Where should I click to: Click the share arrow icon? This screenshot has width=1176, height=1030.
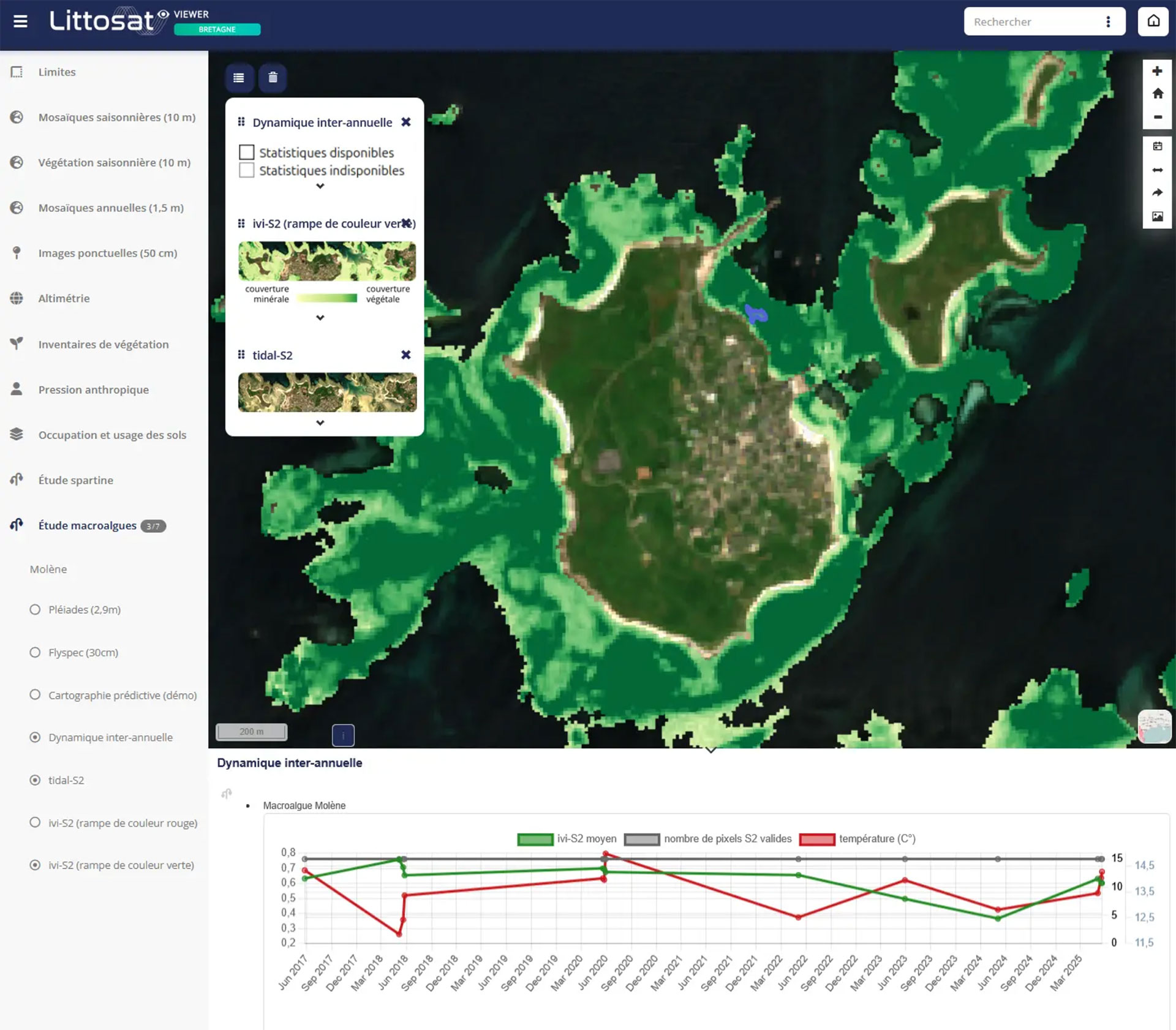pyautogui.click(x=1157, y=193)
